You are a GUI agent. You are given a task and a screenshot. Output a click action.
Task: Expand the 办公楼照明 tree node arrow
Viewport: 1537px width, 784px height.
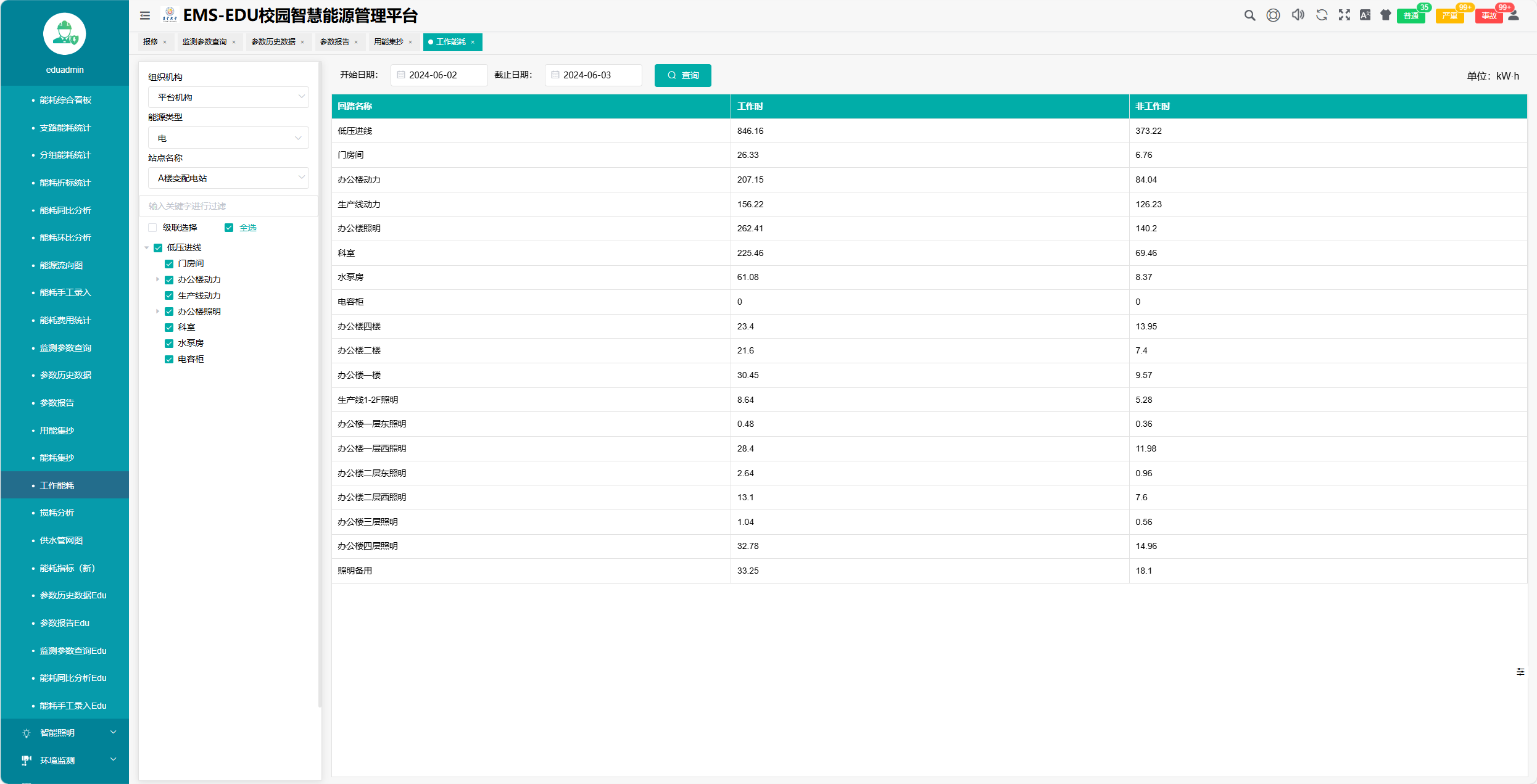point(157,312)
